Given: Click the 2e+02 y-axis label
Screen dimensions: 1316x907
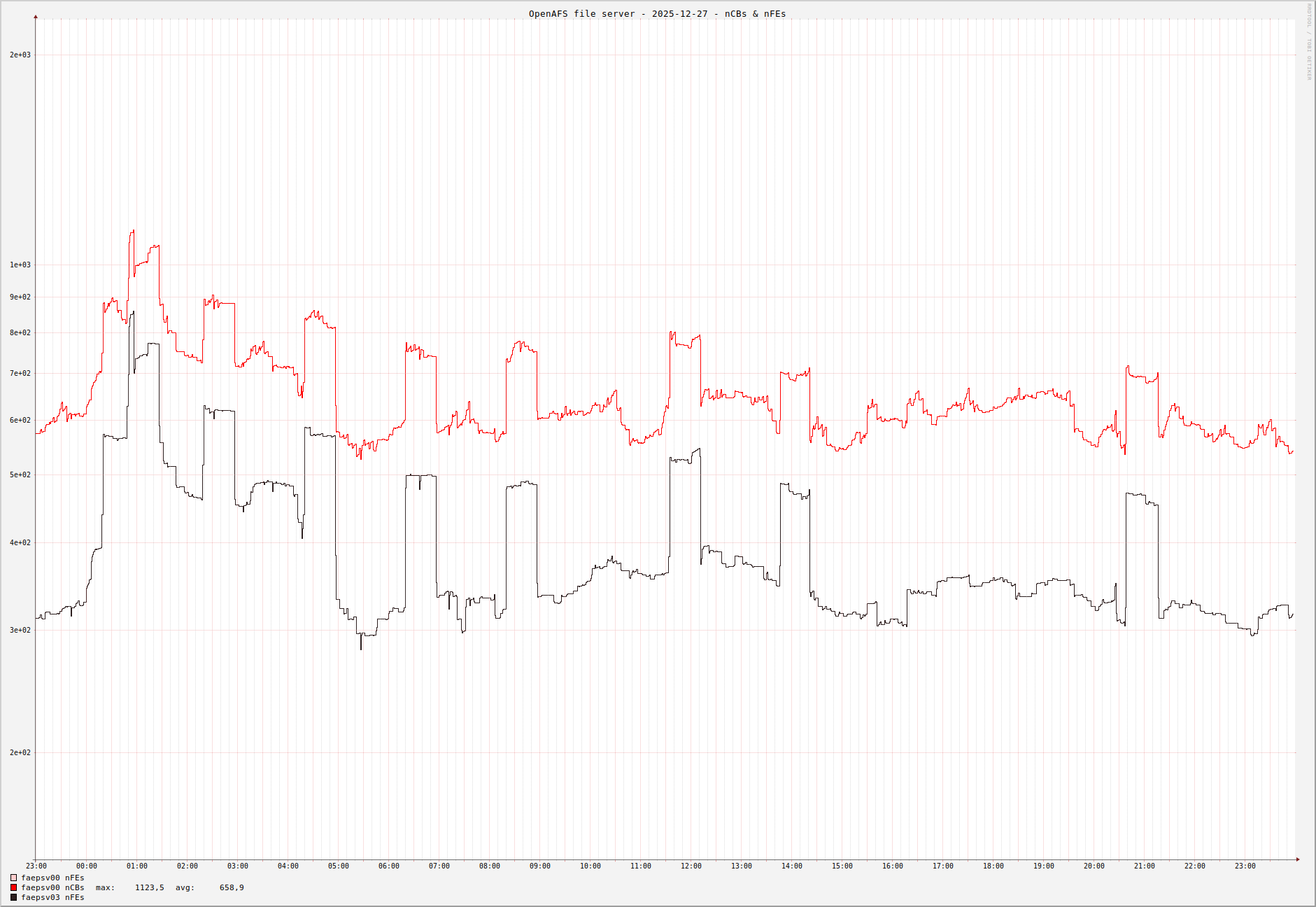Looking at the screenshot, I should coord(20,752).
